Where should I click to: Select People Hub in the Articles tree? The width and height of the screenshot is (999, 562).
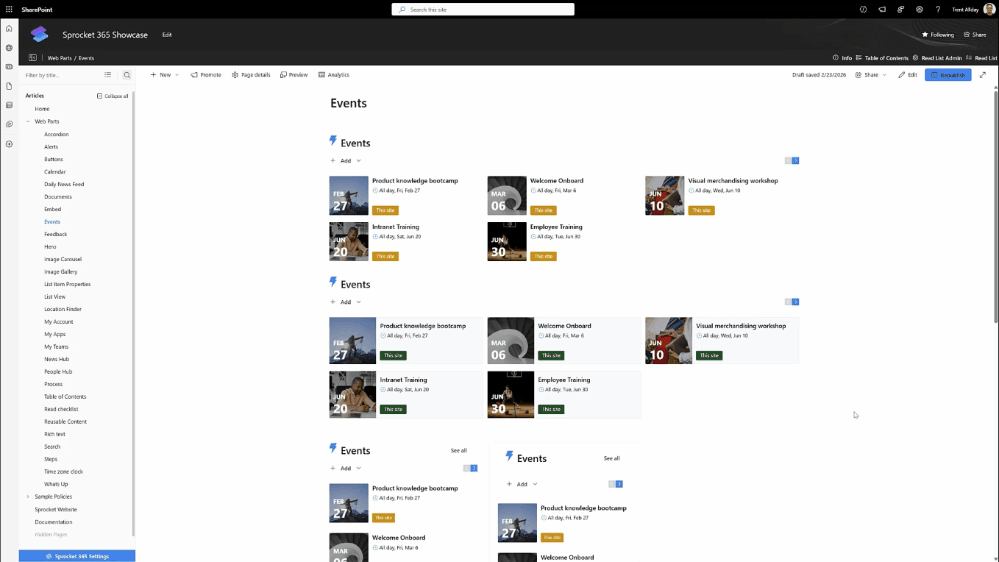(58, 371)
